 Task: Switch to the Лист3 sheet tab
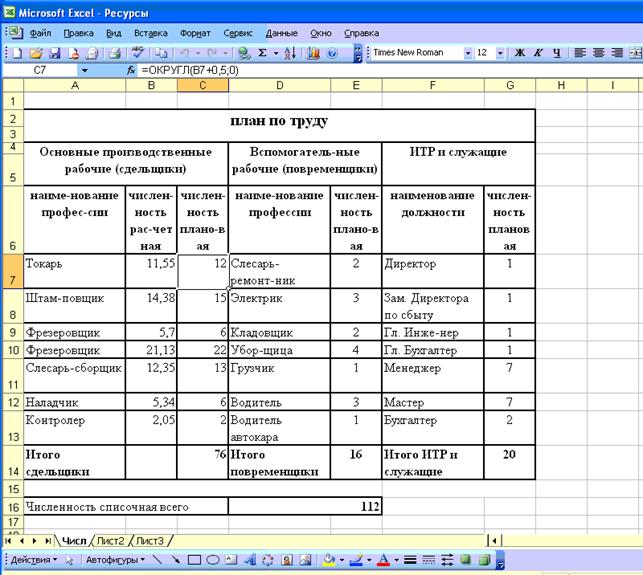click(150, 541)
